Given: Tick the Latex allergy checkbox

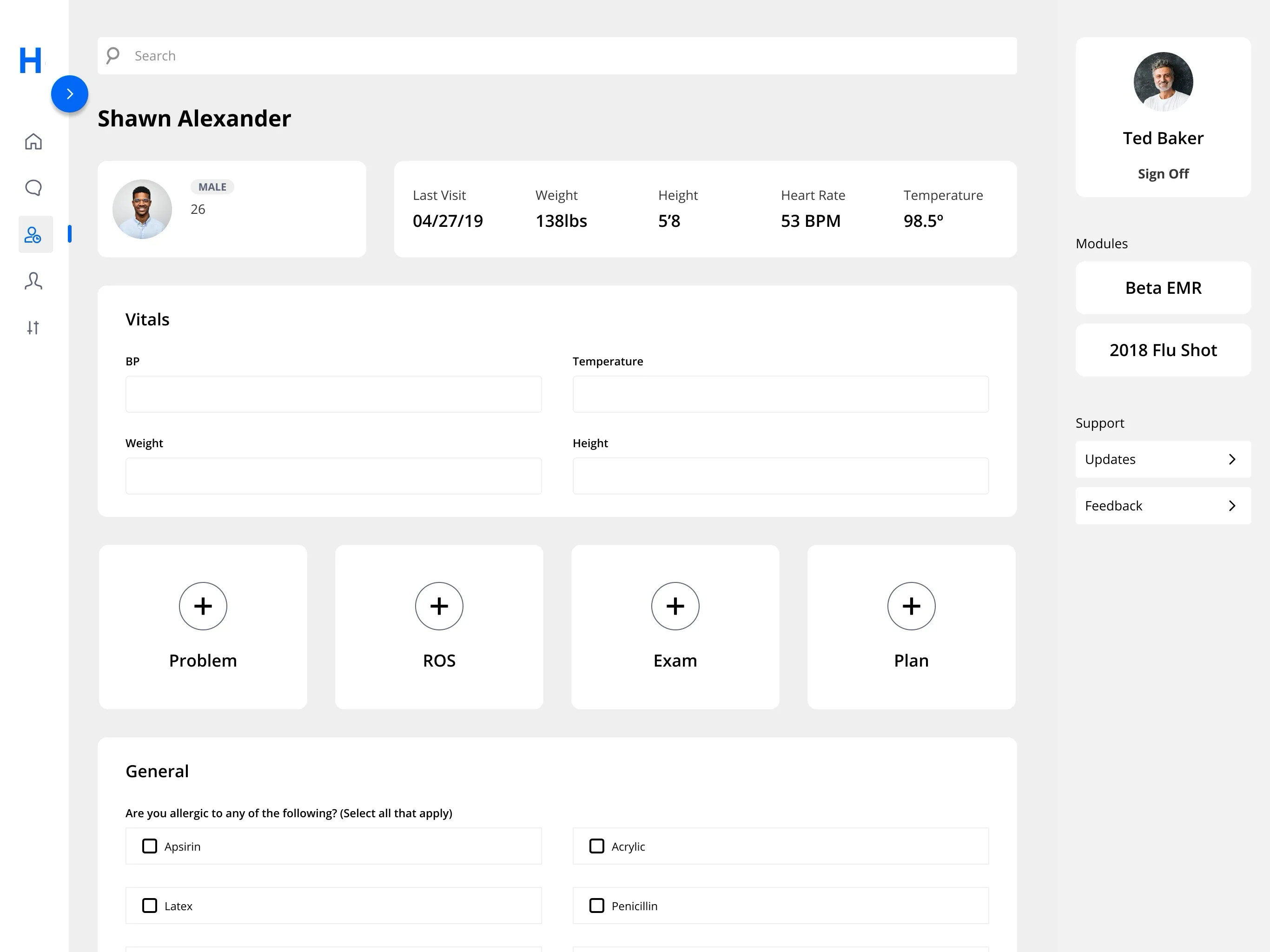Looking at the screenshot, I should (x=149, y=906).
